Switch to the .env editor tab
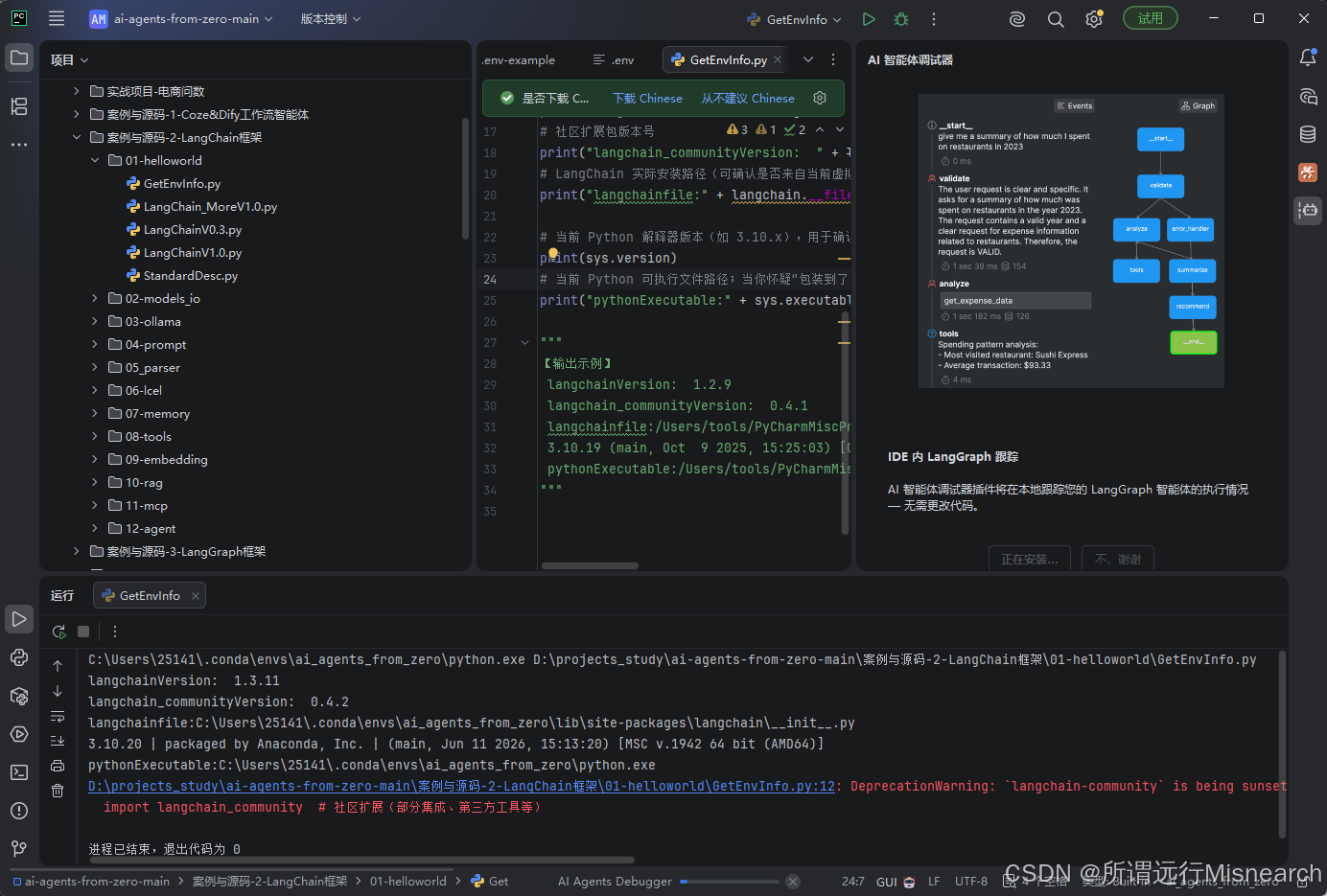Screen dimensions: 1327x896 [x=614, y=59]
